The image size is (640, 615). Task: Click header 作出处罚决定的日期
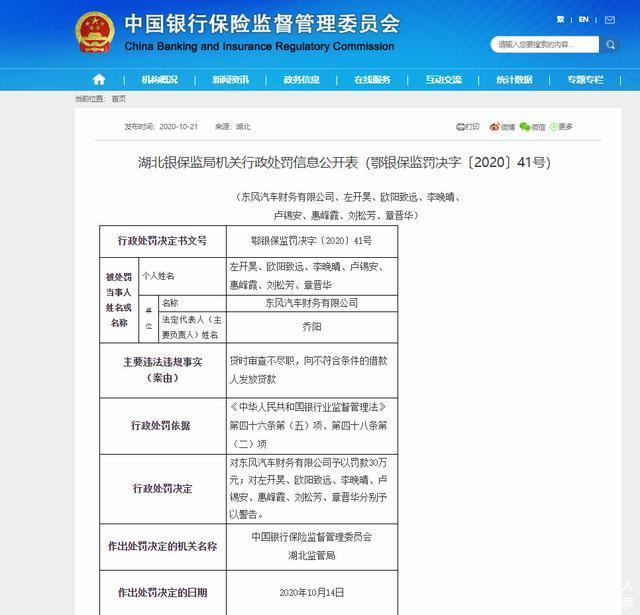tap(162, 593)
